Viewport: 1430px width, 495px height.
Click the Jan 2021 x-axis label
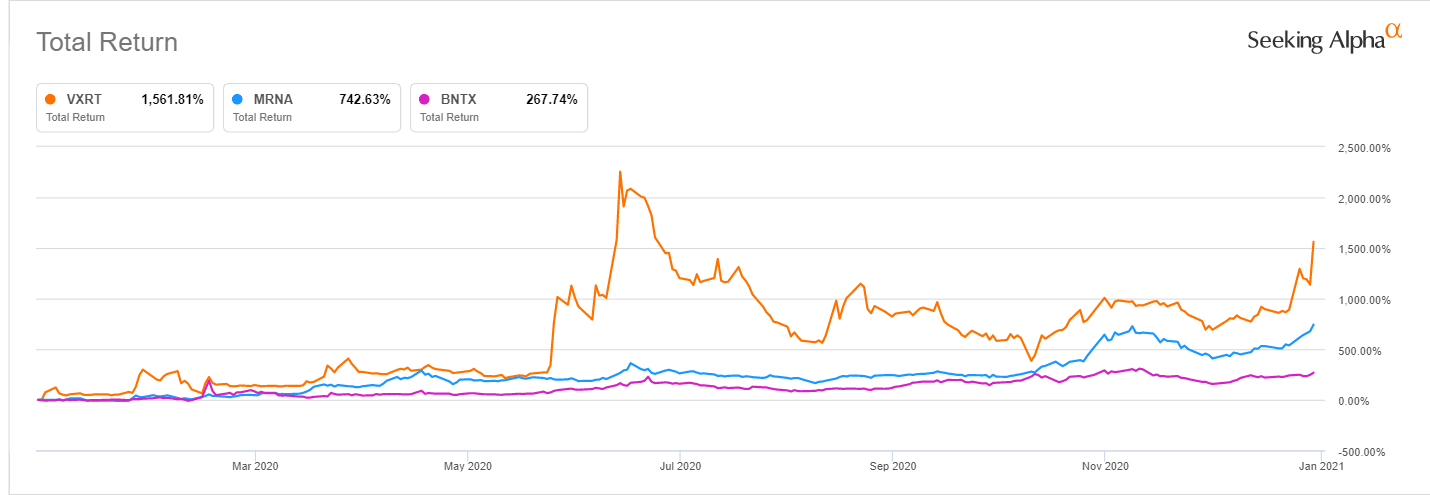(x=1320, y=465)
